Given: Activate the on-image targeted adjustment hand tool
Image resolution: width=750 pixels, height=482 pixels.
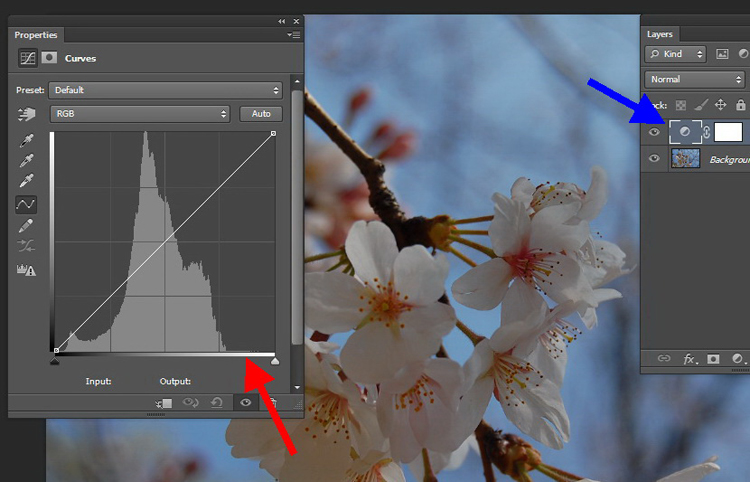Looking at the screenshot, I should 27,114.
